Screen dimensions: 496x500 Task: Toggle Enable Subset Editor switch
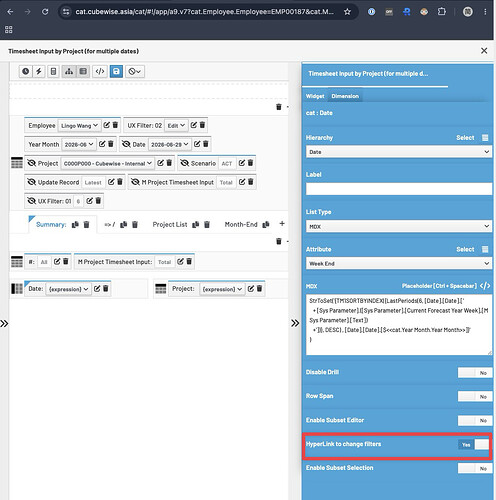click(x=475, y=420)
